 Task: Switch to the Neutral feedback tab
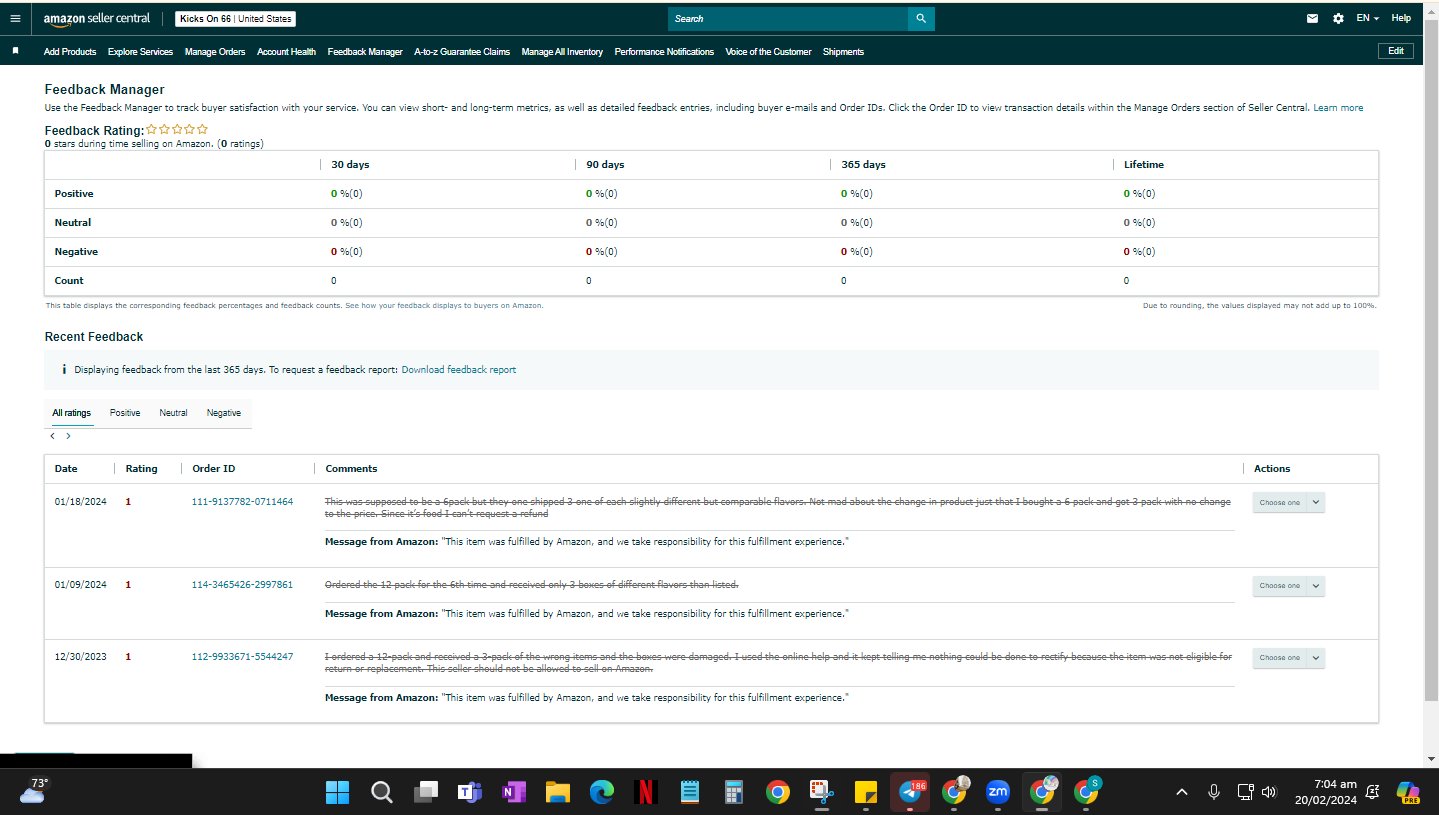[174, 413]
